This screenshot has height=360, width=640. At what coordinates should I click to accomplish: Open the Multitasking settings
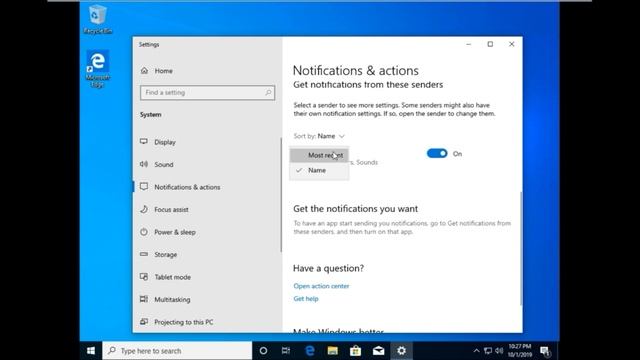(x=165, y=299)
